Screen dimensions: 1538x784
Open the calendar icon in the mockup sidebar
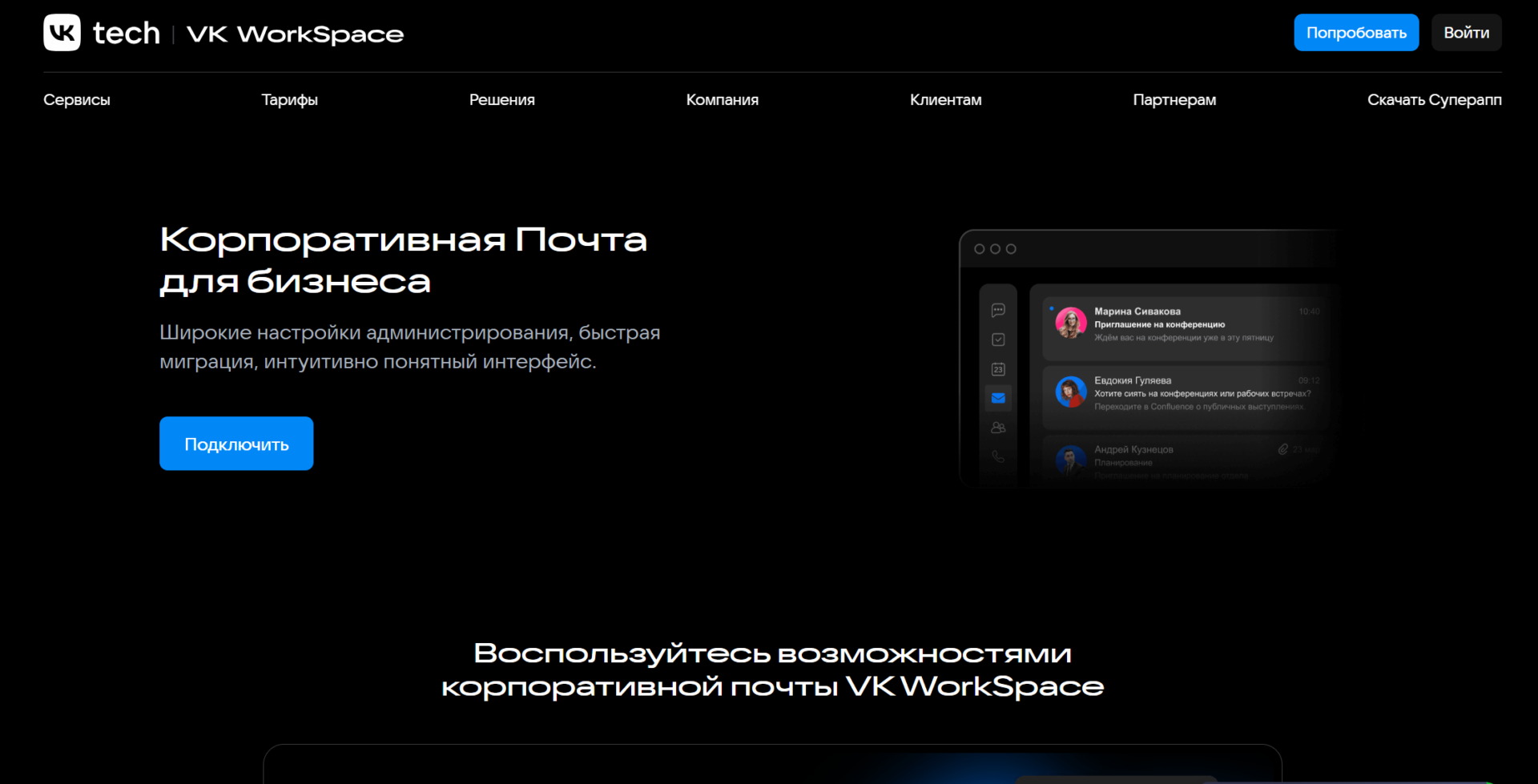pos(998,369)
